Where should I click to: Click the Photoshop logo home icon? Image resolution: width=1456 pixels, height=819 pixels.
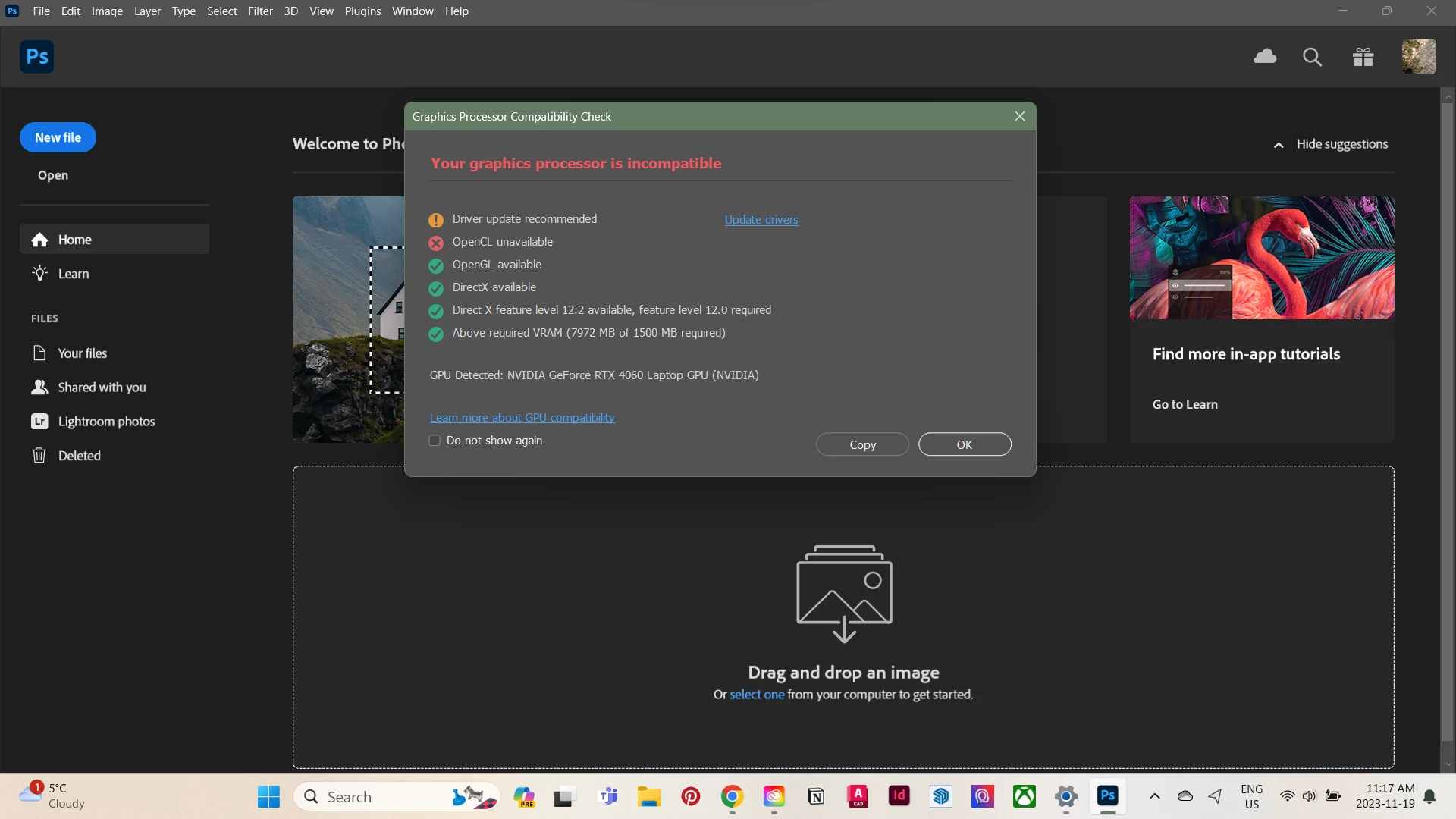[x=36, y=57]
